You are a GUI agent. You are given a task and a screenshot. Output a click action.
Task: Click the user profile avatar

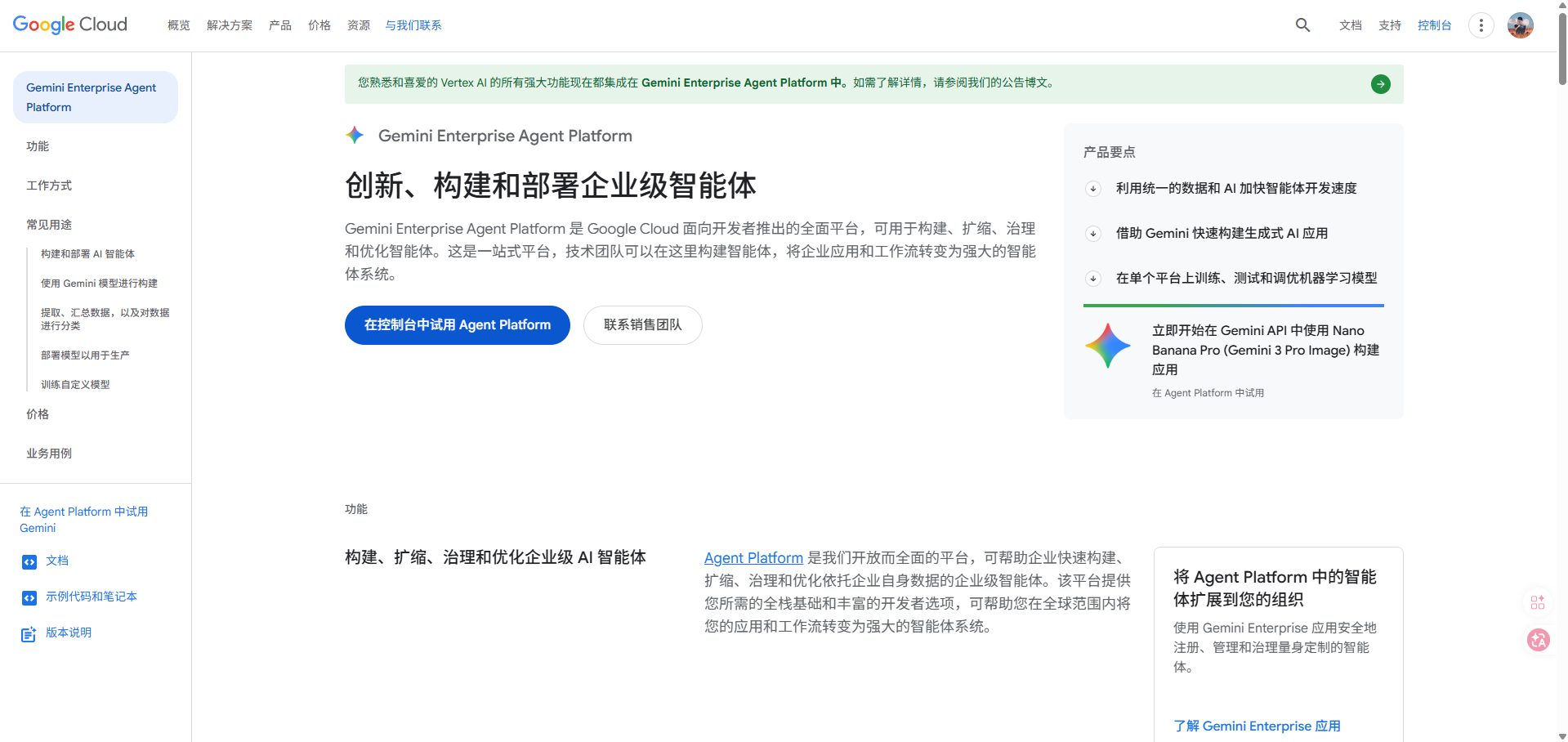click(1520, 25)
